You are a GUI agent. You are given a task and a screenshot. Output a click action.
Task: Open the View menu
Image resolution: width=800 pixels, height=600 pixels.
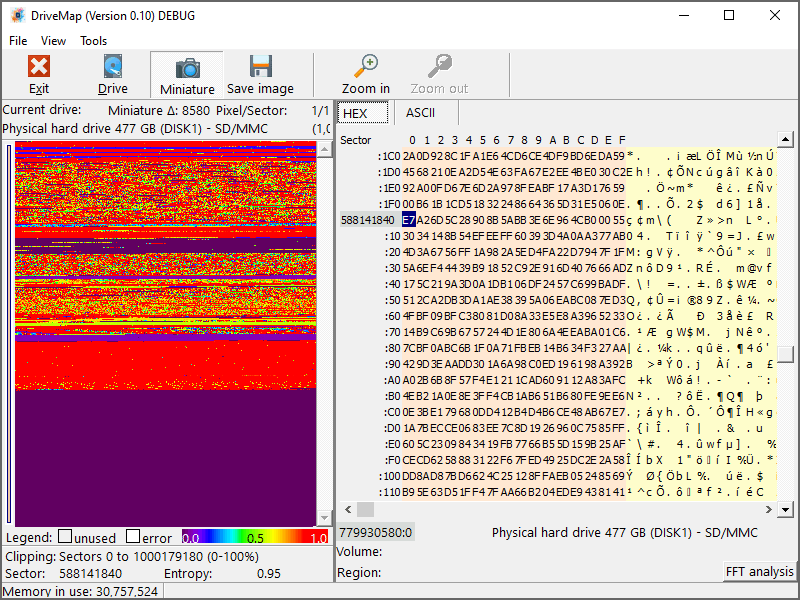pos(53,41)
